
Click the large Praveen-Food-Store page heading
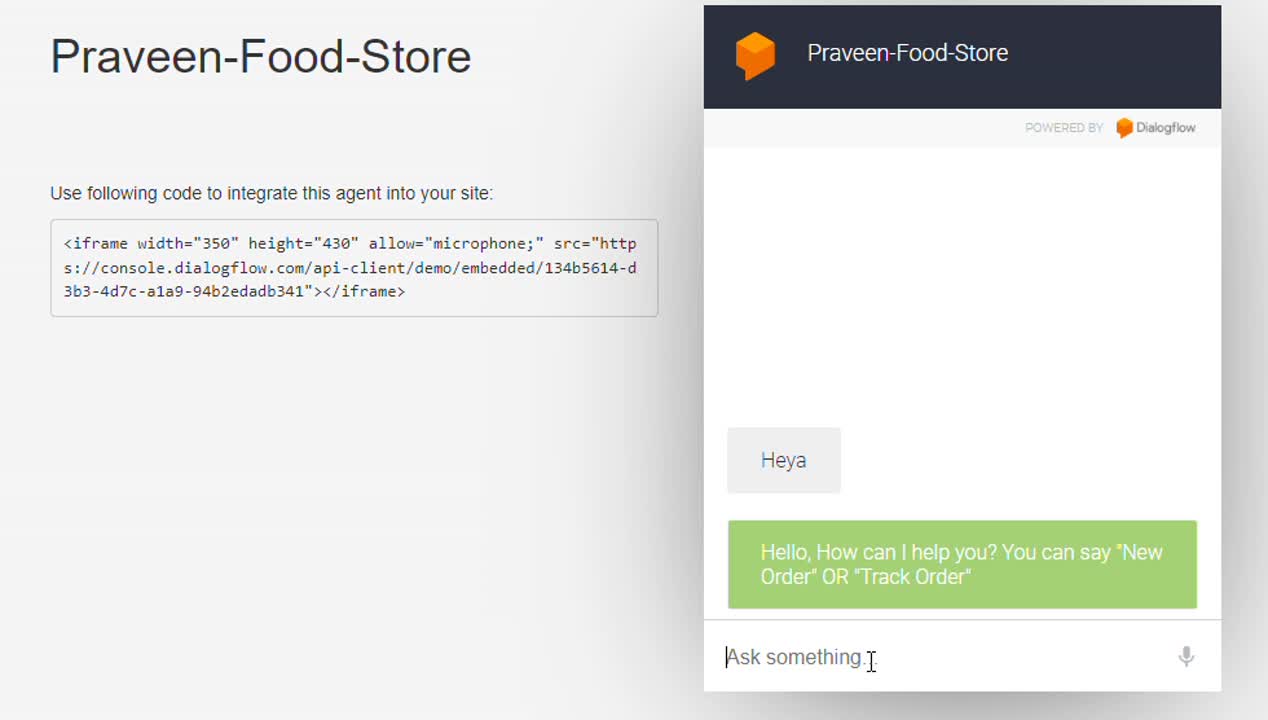261,56
